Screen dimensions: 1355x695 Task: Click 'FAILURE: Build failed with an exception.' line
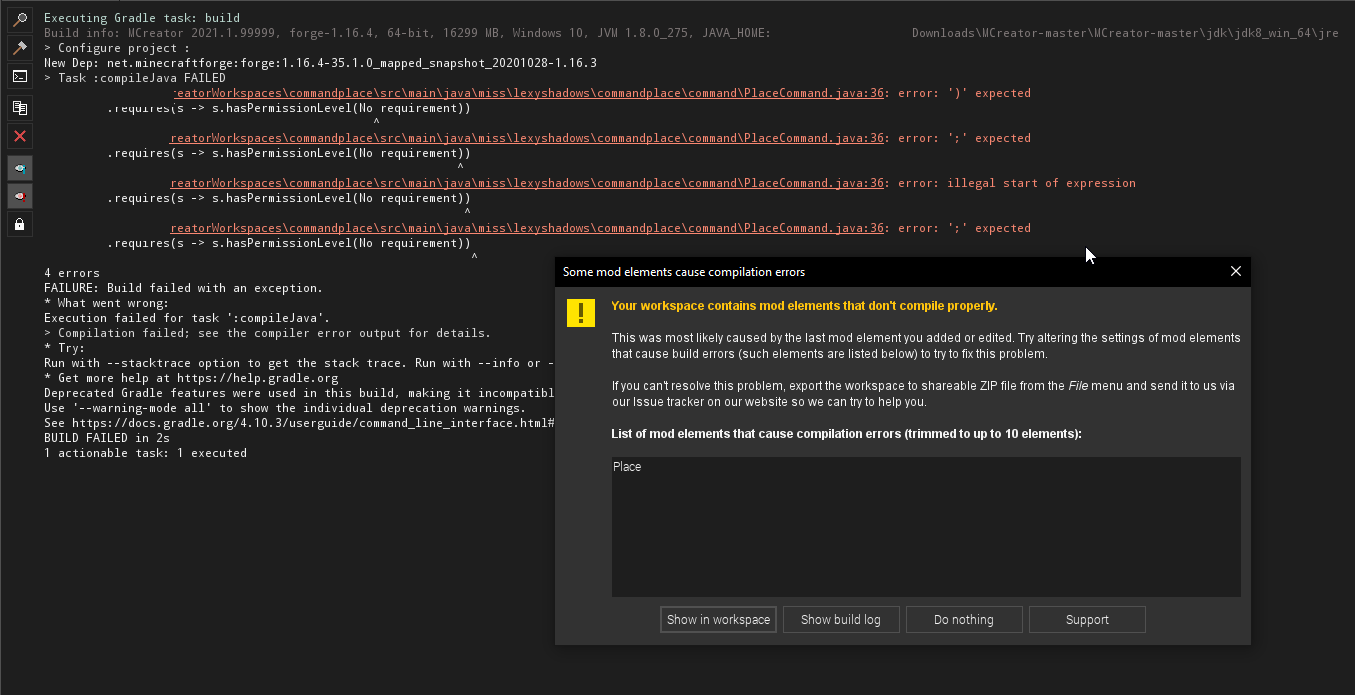(183, 288)
